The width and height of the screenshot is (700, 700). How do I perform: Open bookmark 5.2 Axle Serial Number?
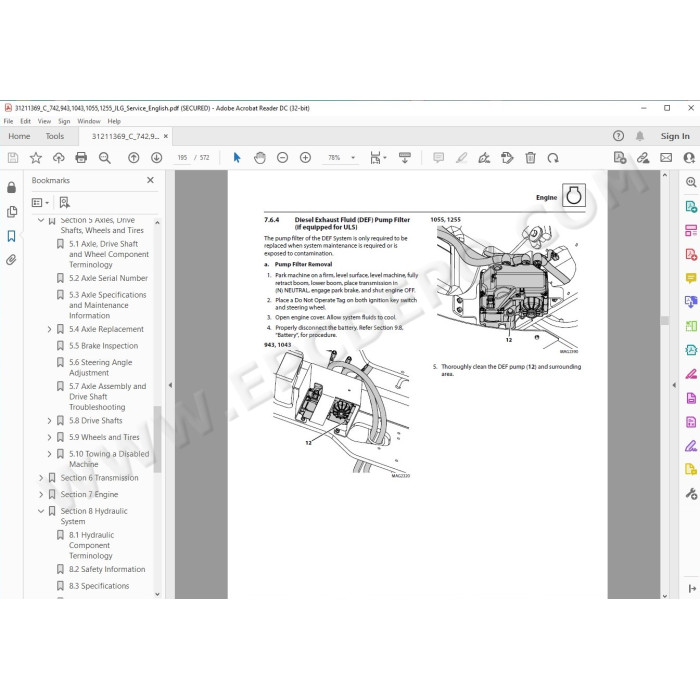point(108,278)
